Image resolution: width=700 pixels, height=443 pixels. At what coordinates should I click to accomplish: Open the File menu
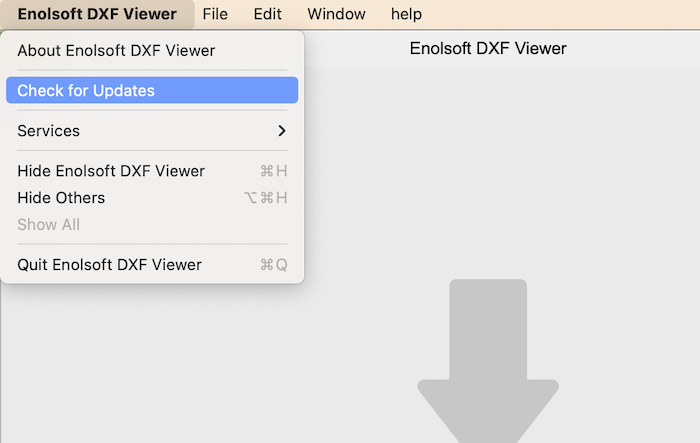click(x=215, y=14)
